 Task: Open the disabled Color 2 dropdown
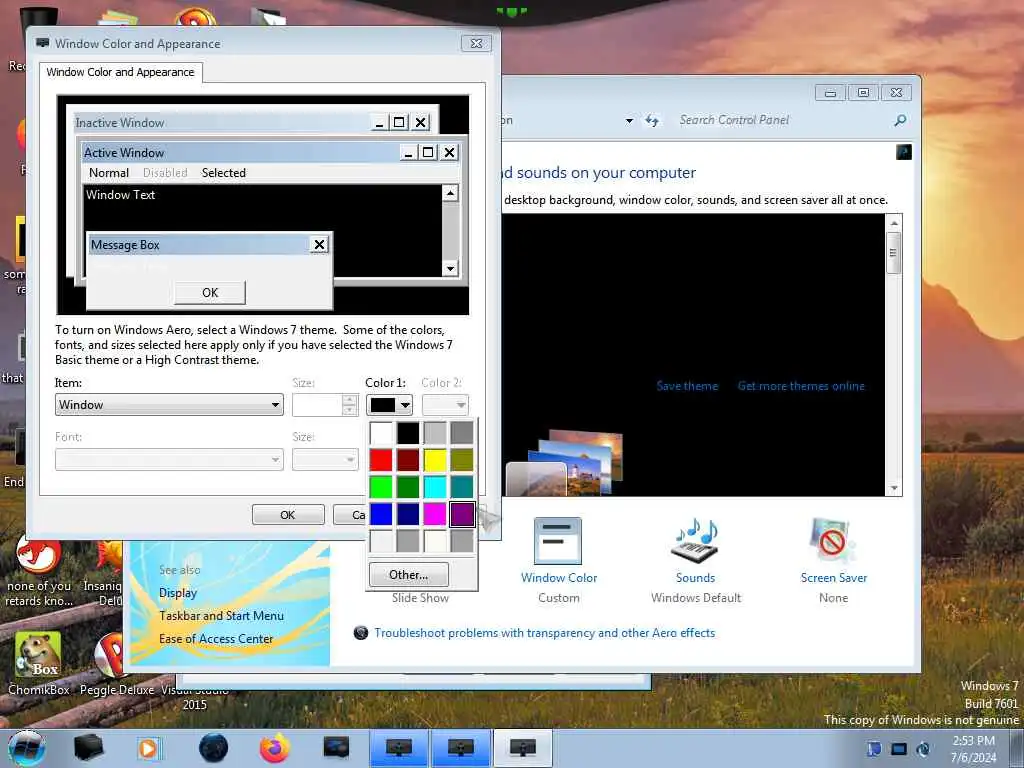point(445,405)
